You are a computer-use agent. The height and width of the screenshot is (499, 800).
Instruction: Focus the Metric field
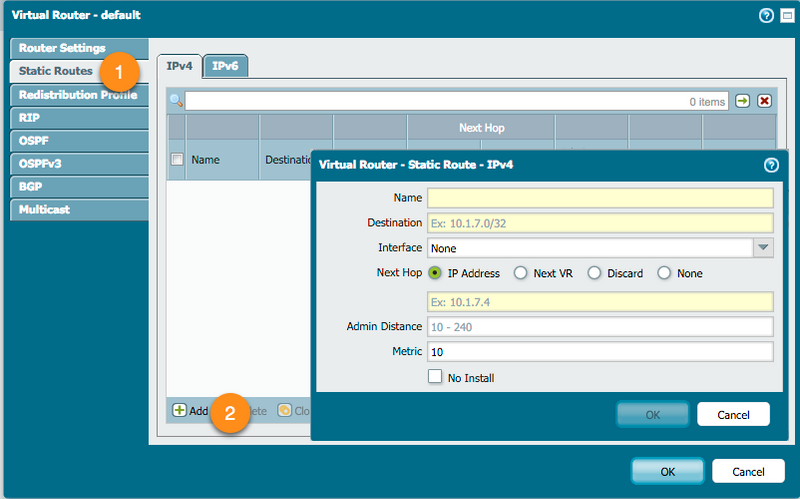pyautogui.click(x=600, y=352)
